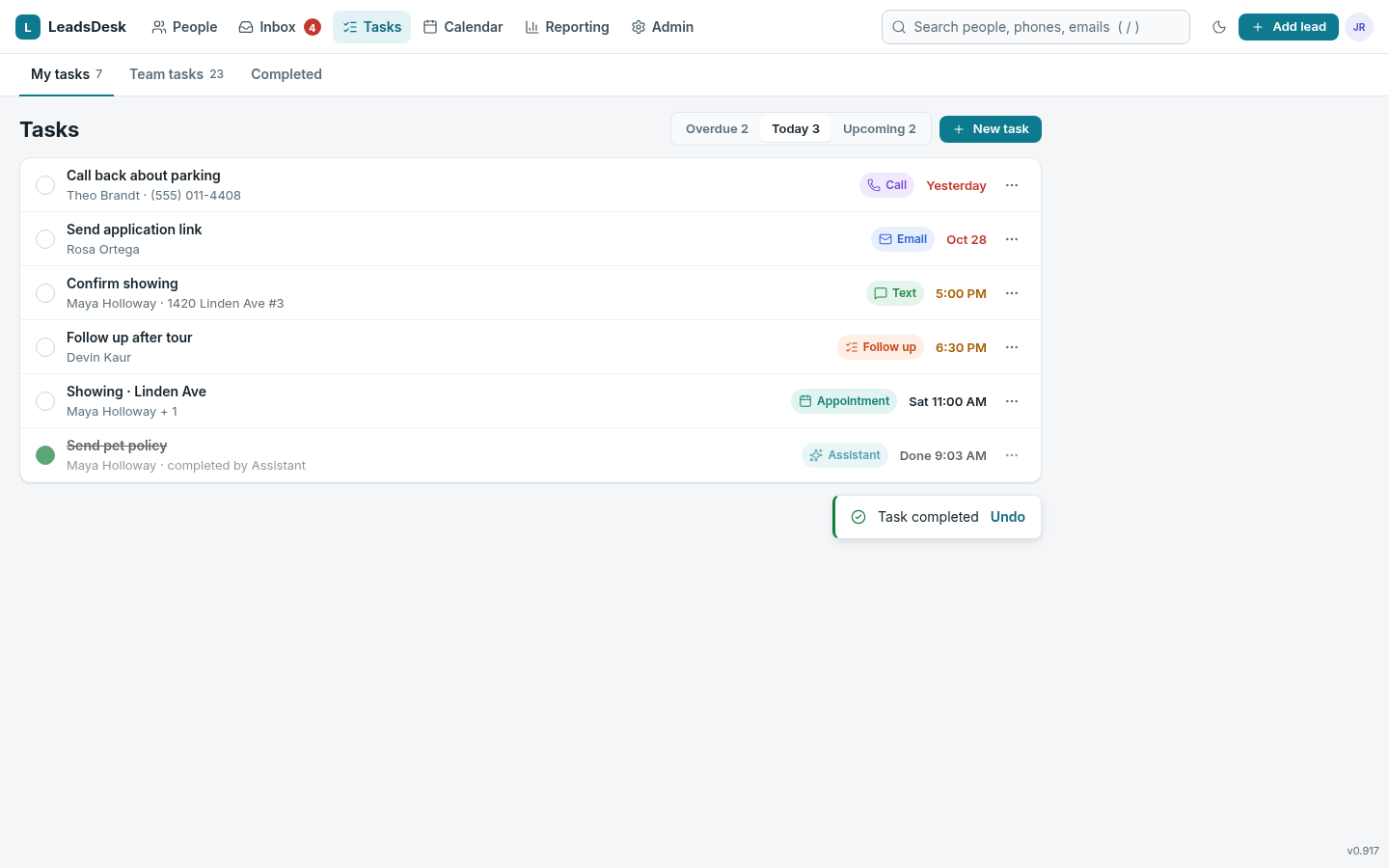Image resolution: width=1389 pixels, height=868 pixels.
Task: Switch to the Team tasks tab
Action: (177, 74)
